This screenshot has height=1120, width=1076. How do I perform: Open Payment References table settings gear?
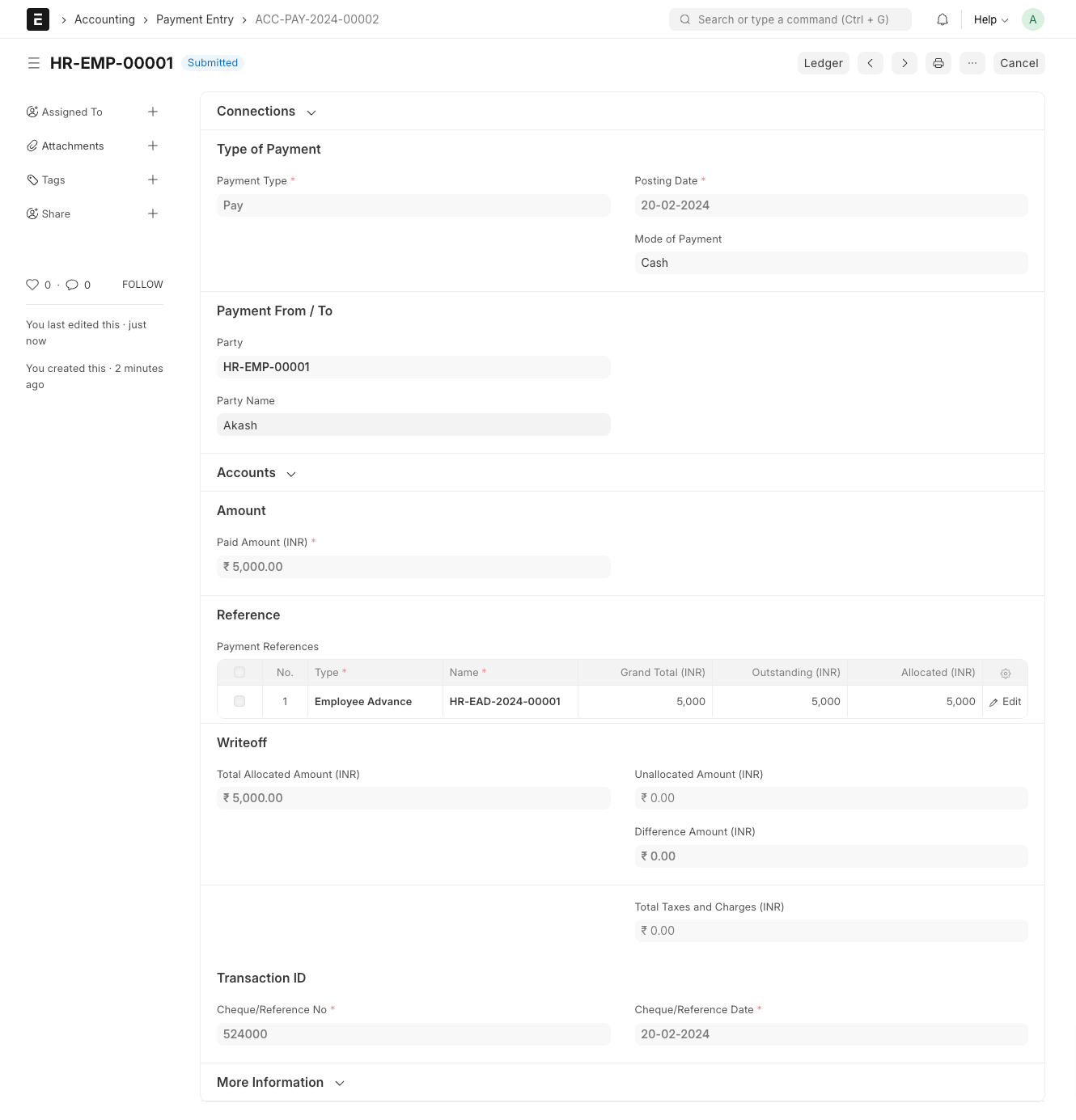[1006, 673]
